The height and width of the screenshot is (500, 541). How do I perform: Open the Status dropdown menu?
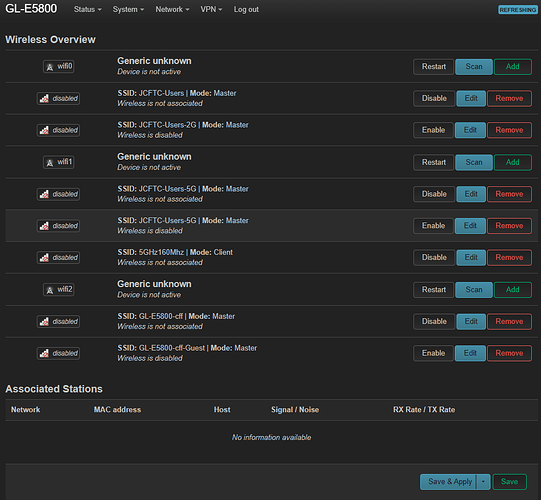(88, 9)
